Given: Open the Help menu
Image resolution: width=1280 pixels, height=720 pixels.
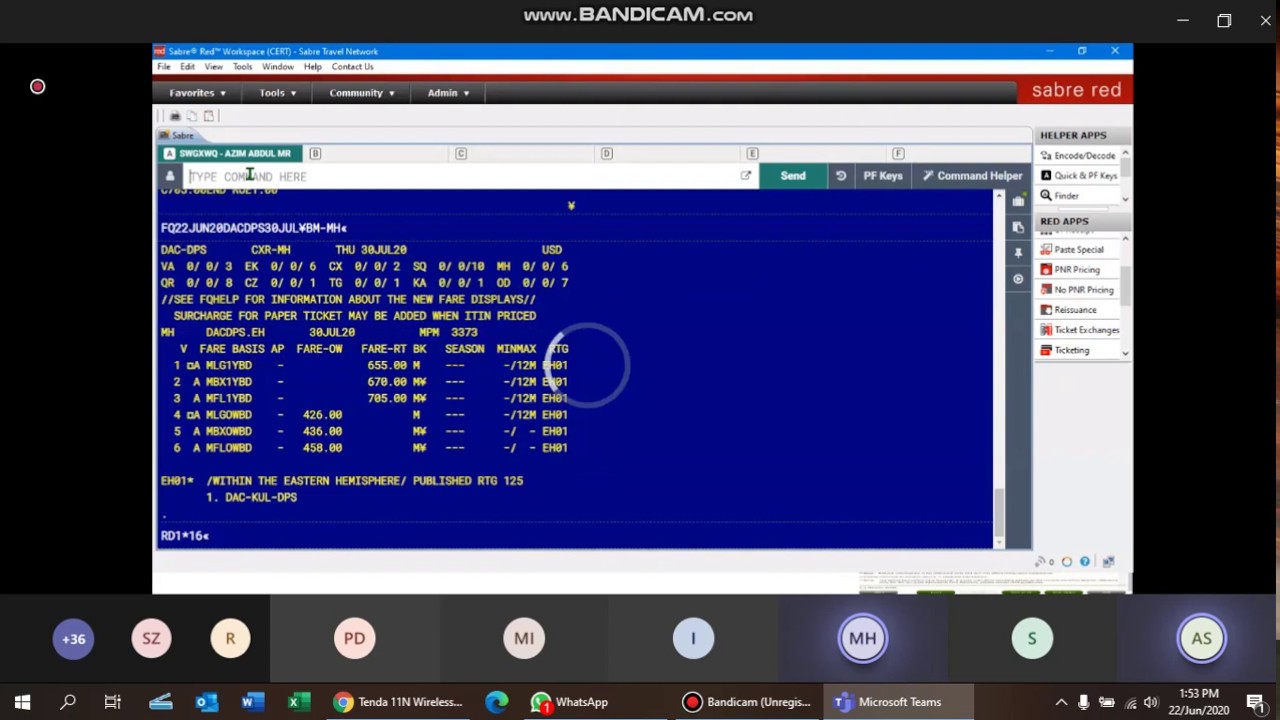Looking at the screenshot, I should [x=313, y=67].
